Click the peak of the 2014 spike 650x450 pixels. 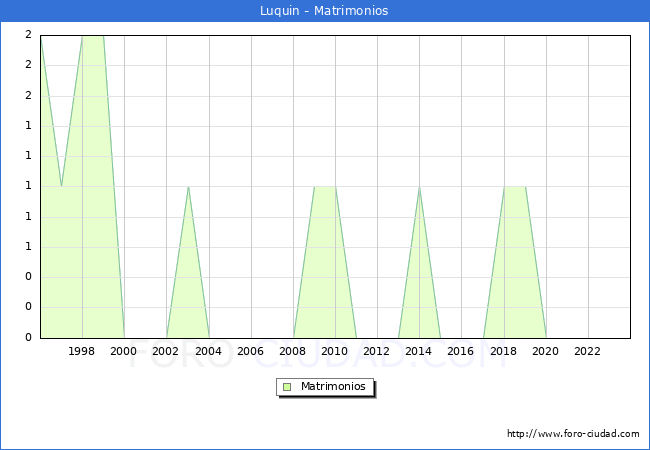coord(419,187)
